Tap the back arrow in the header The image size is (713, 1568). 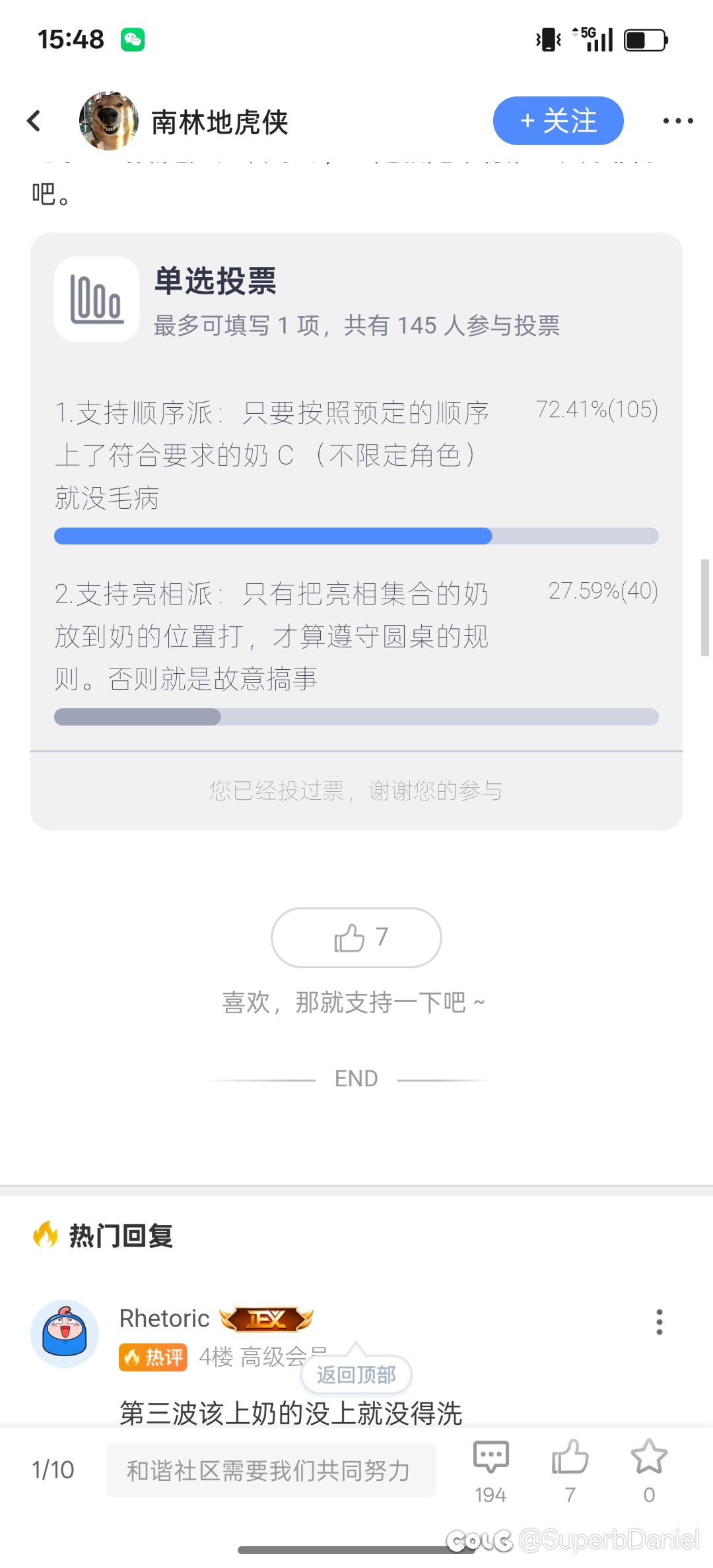pos(34,121)
